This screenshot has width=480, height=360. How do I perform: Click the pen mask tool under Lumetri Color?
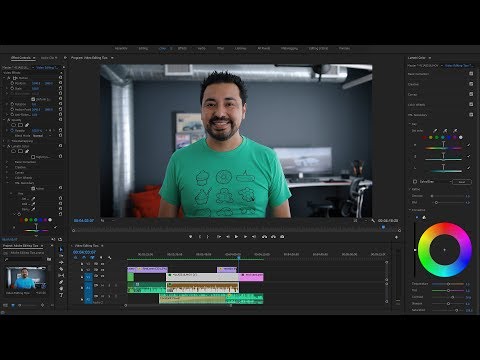[x=27, y=151]
